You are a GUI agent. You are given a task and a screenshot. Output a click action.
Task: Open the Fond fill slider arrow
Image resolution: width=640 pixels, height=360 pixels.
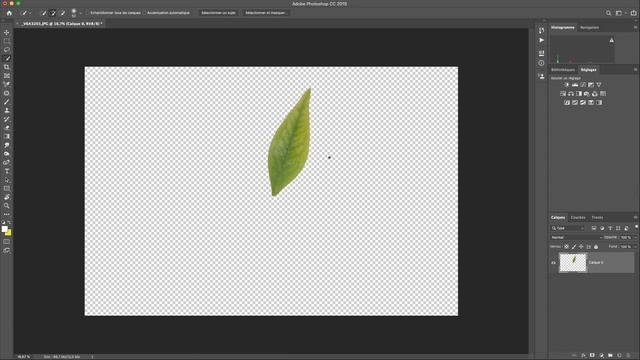tap(635, 247)
